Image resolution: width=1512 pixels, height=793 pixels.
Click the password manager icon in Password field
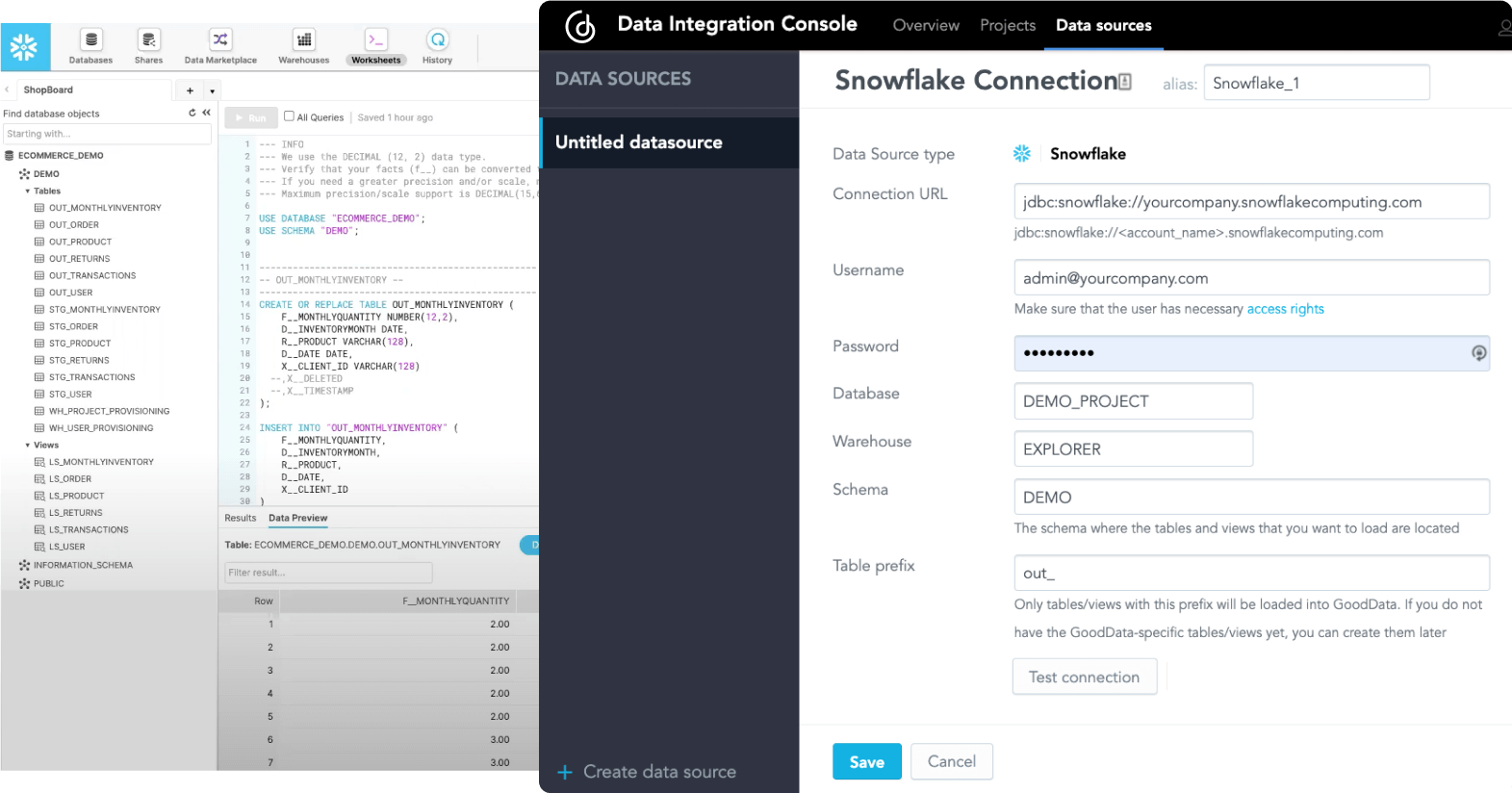tap(1478, 353)
